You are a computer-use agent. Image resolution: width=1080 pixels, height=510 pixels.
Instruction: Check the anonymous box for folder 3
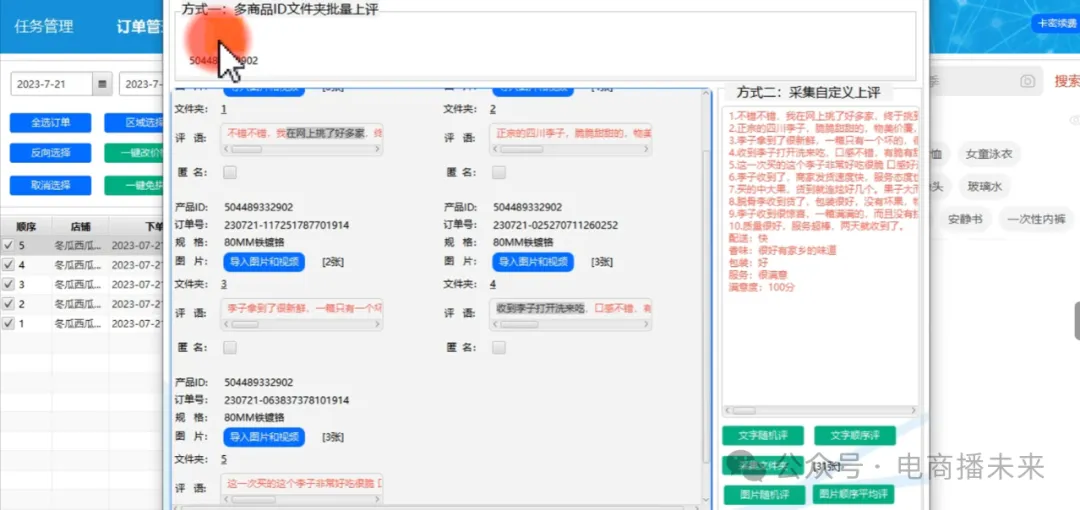tap(230, 347)
